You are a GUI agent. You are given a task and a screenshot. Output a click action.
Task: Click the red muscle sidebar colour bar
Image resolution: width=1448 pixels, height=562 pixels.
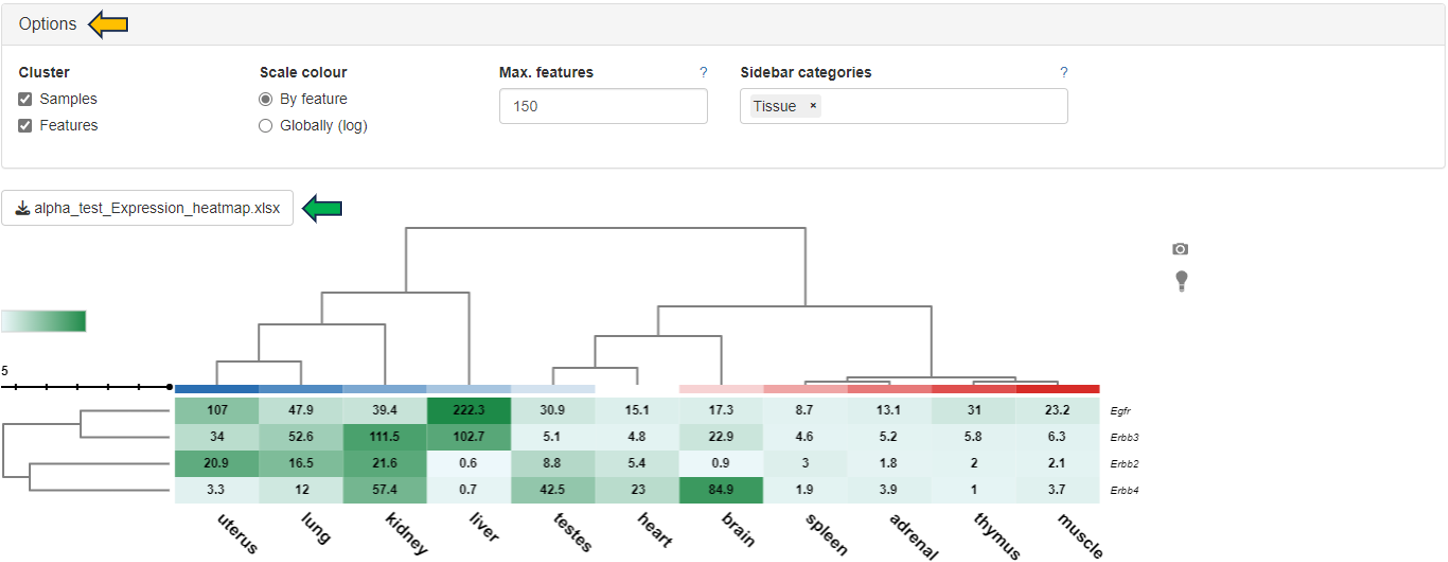(1057, 389)
